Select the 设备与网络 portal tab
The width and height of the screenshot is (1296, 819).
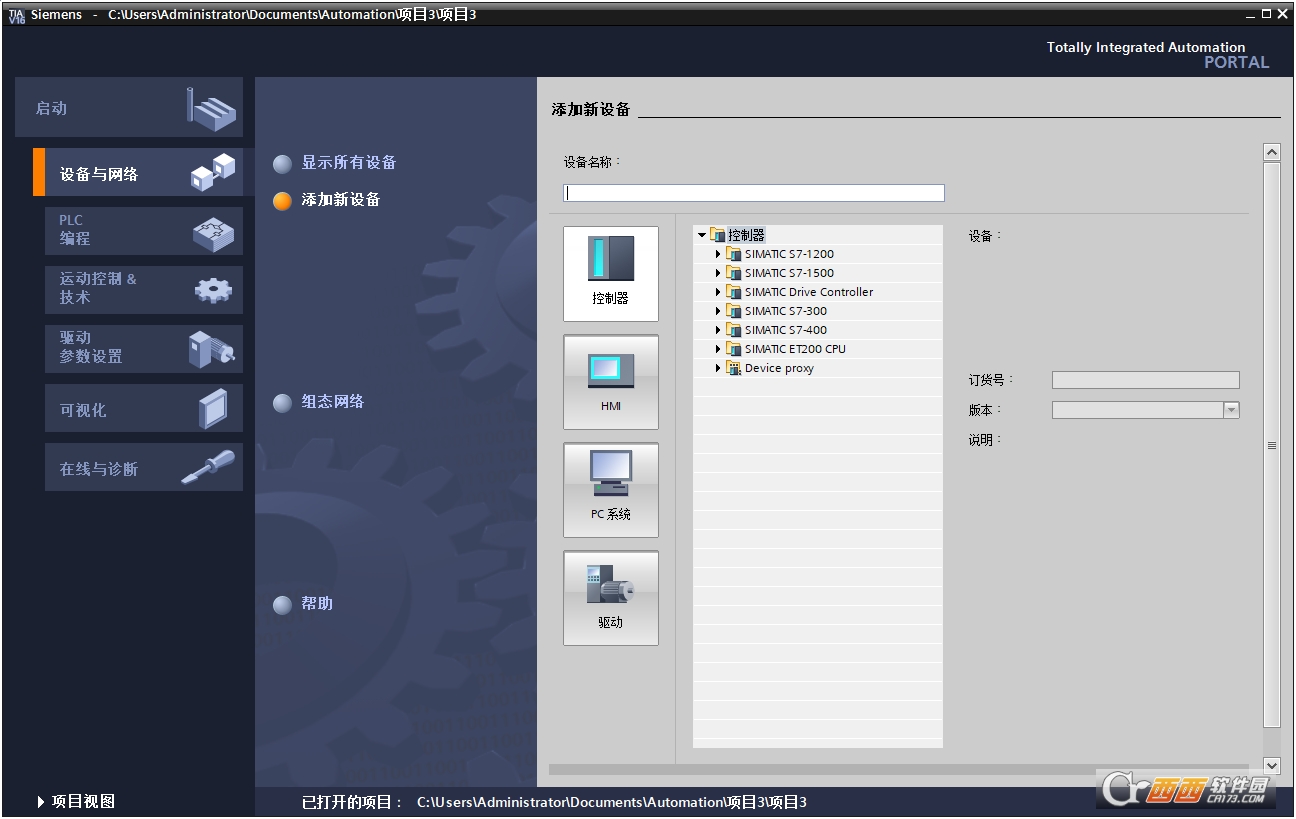pos(138,172)
